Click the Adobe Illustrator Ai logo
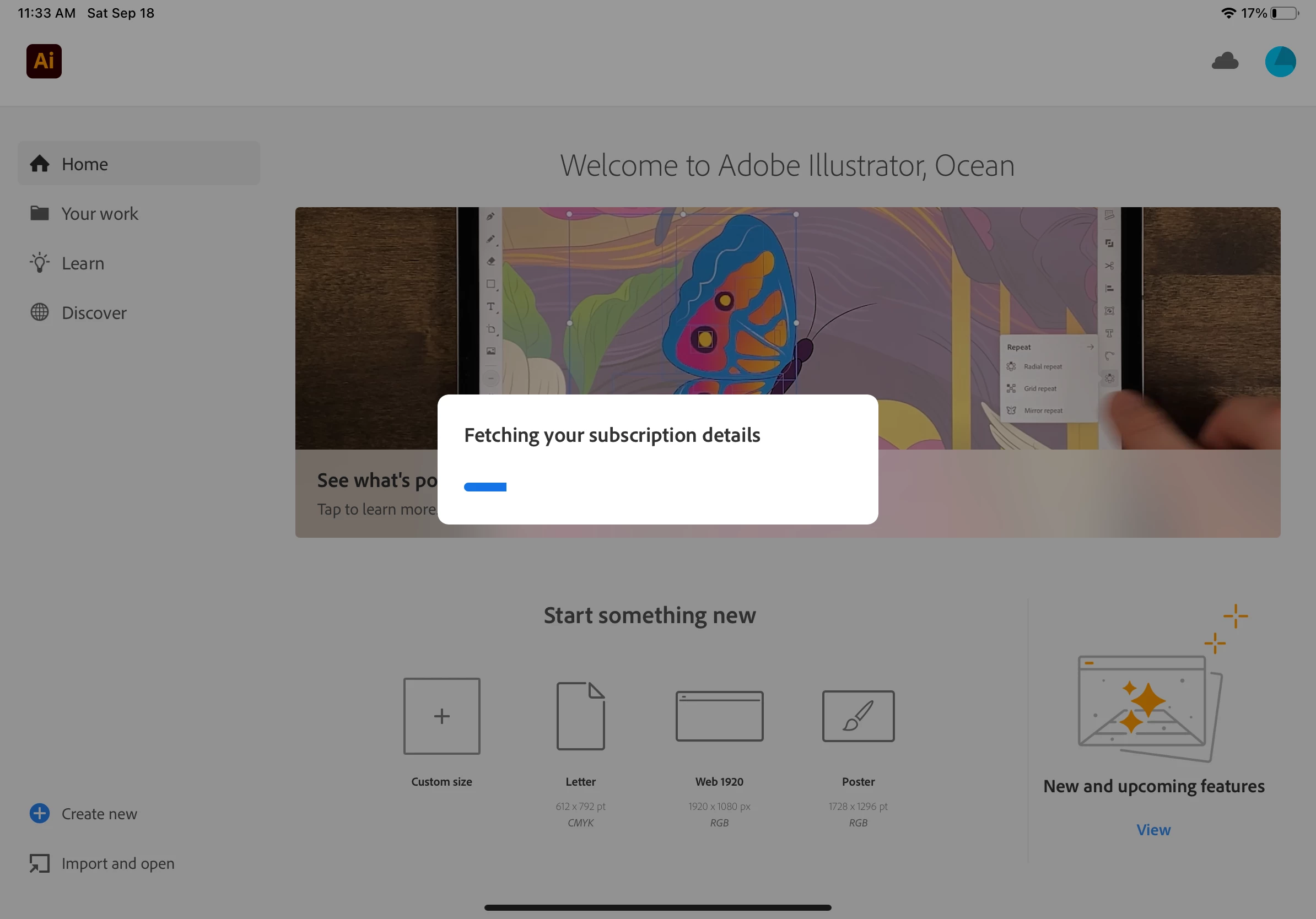Viewport: 1316px width, 919px height. [44, 61]
